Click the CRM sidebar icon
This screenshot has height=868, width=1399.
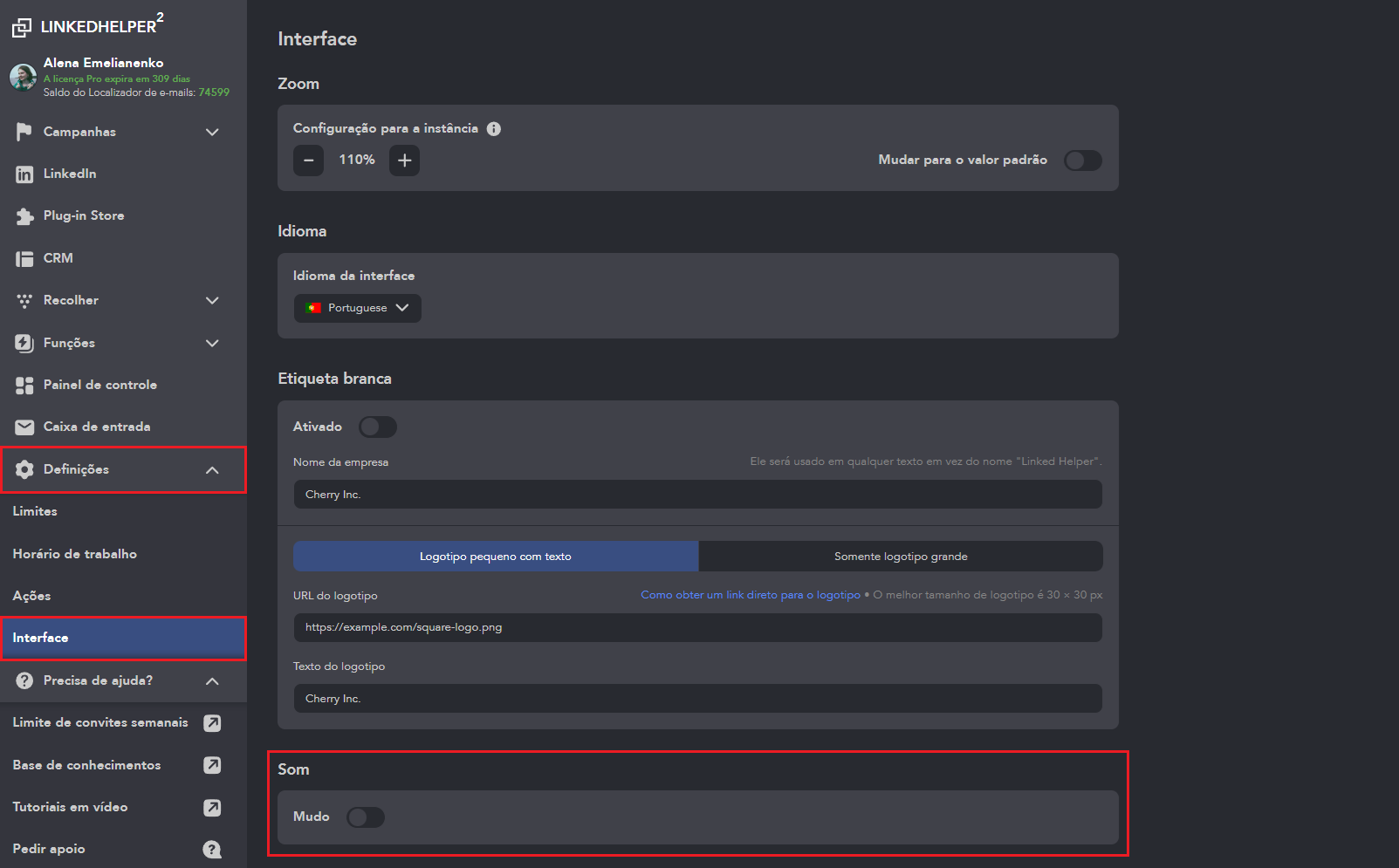24,258
